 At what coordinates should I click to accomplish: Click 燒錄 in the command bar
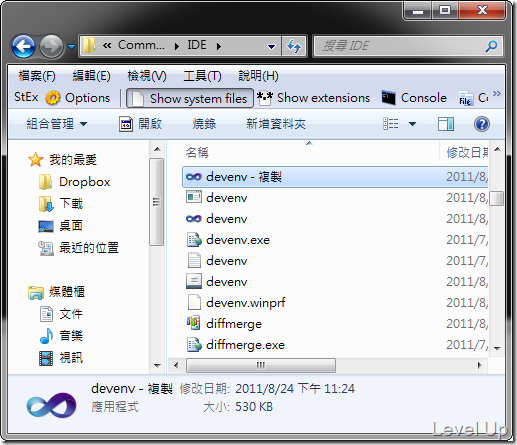pyautogui.click(x=204, y=124)
